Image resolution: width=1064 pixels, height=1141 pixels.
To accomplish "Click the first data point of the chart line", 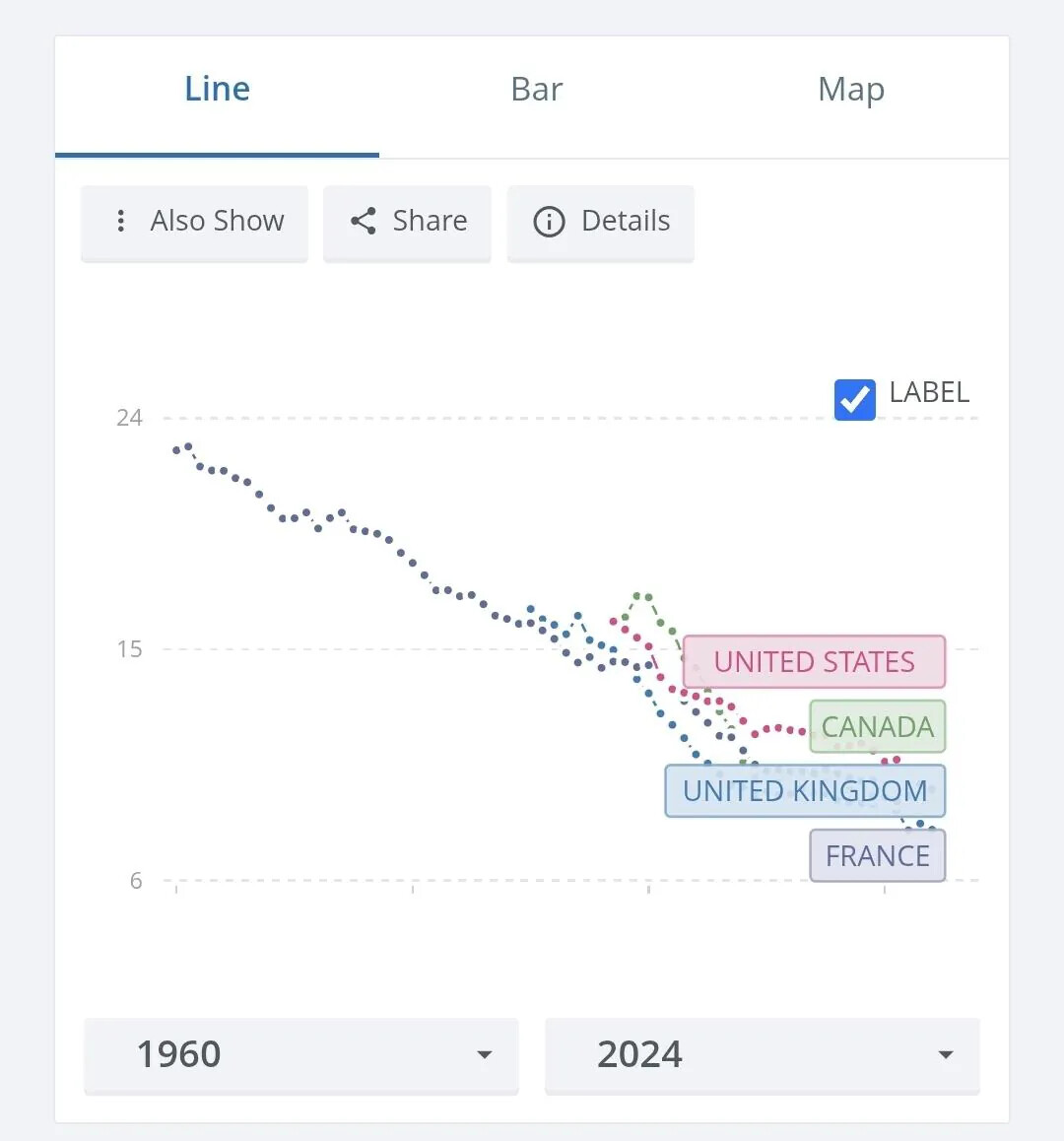I will [176, 450].
